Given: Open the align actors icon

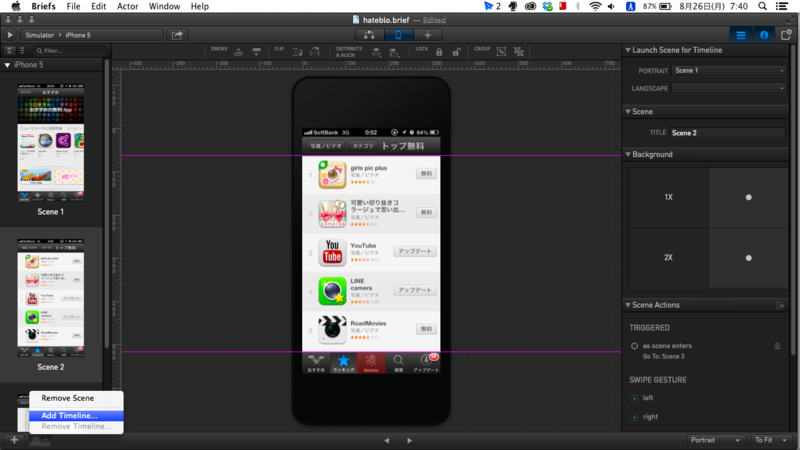Looking at the screenshot, I should [394, 52].
